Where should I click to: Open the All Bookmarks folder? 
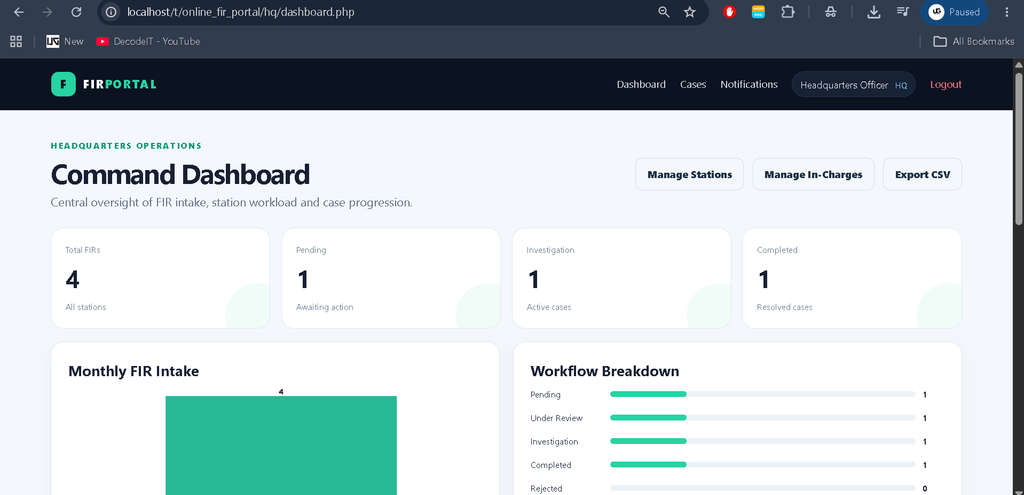point(973,41)
